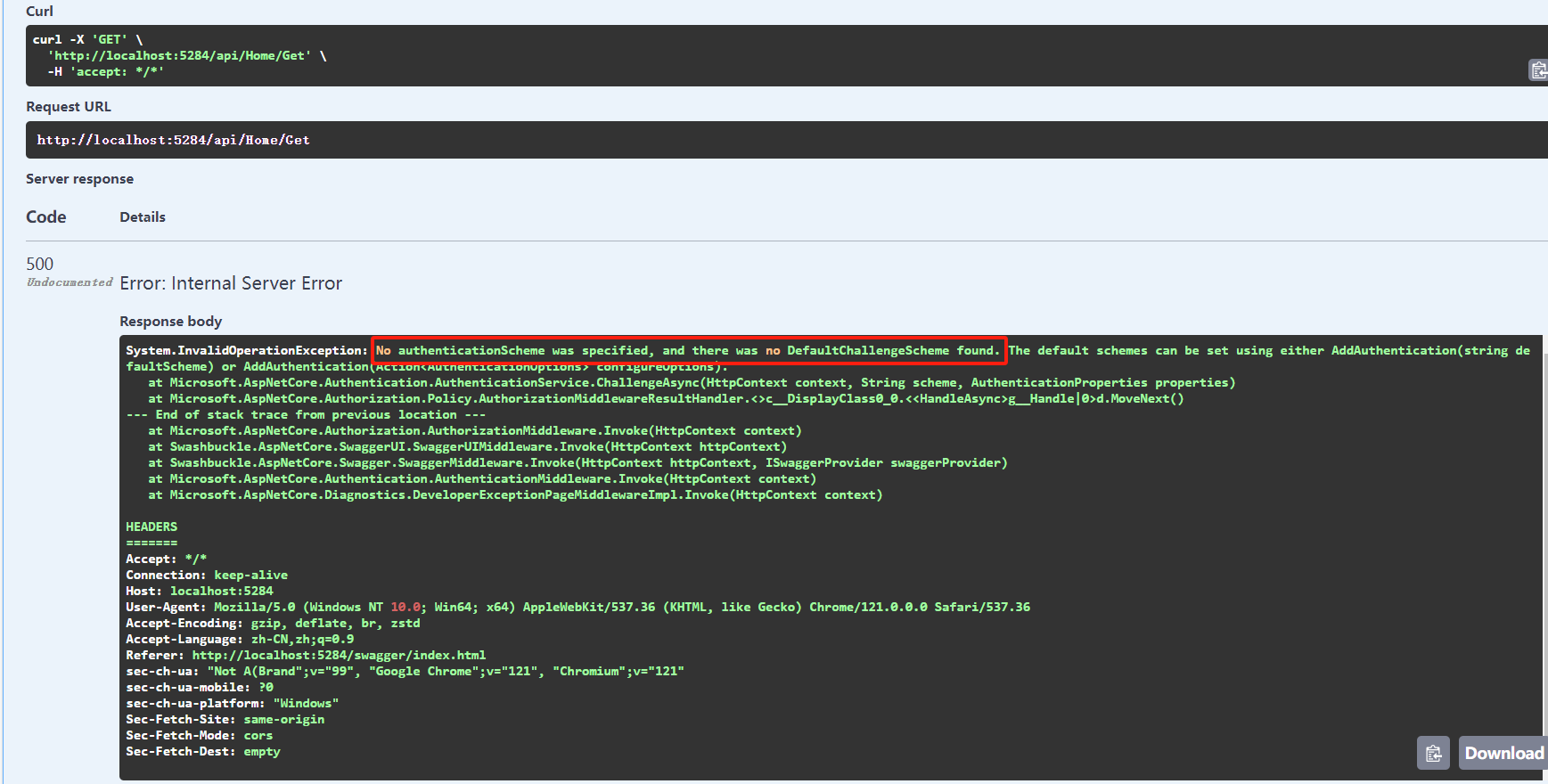Click the curl -X 'GET' command line
This screenshot has height=784, width=1548.
click(87, 39)
